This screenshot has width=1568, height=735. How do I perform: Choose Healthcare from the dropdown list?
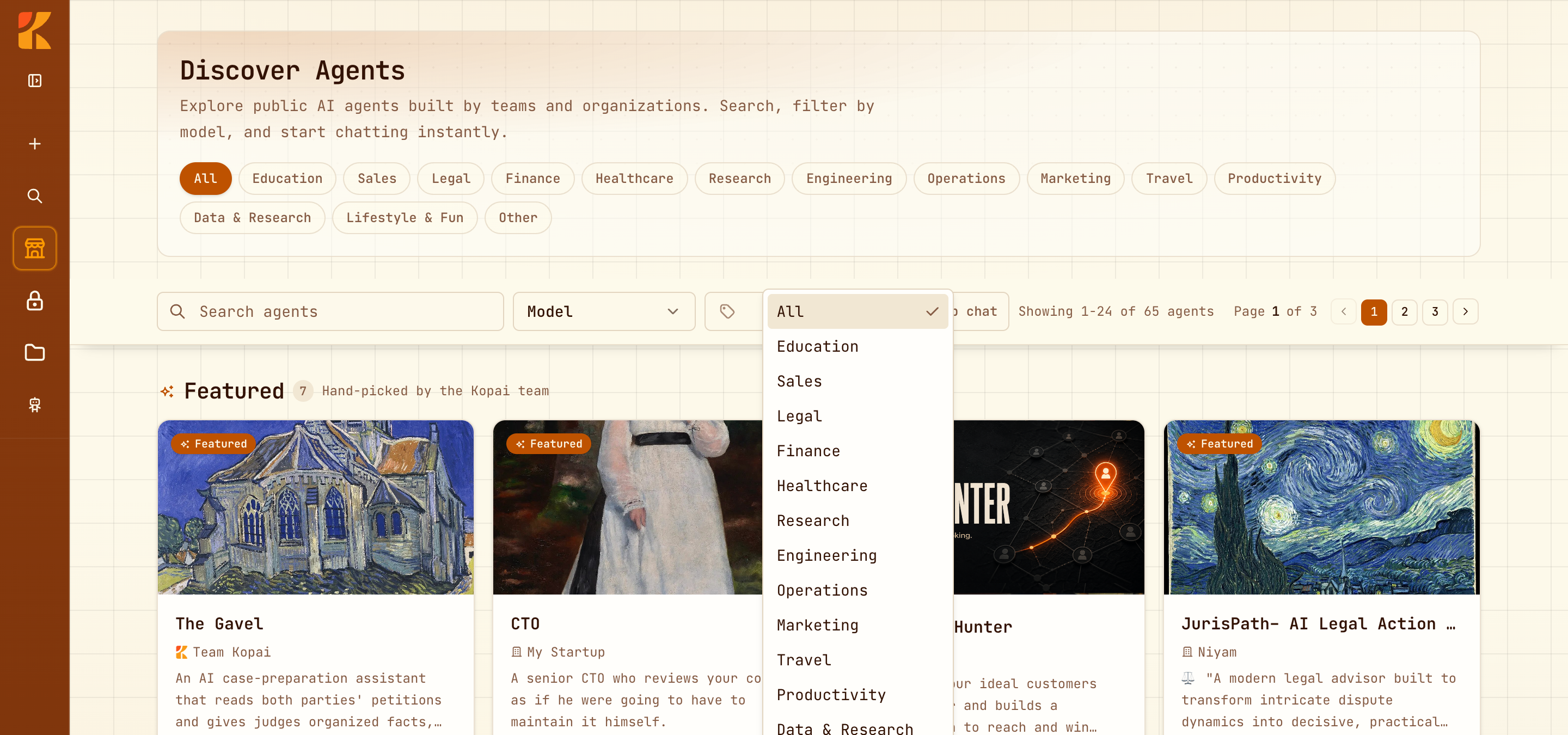coord(857,486)
